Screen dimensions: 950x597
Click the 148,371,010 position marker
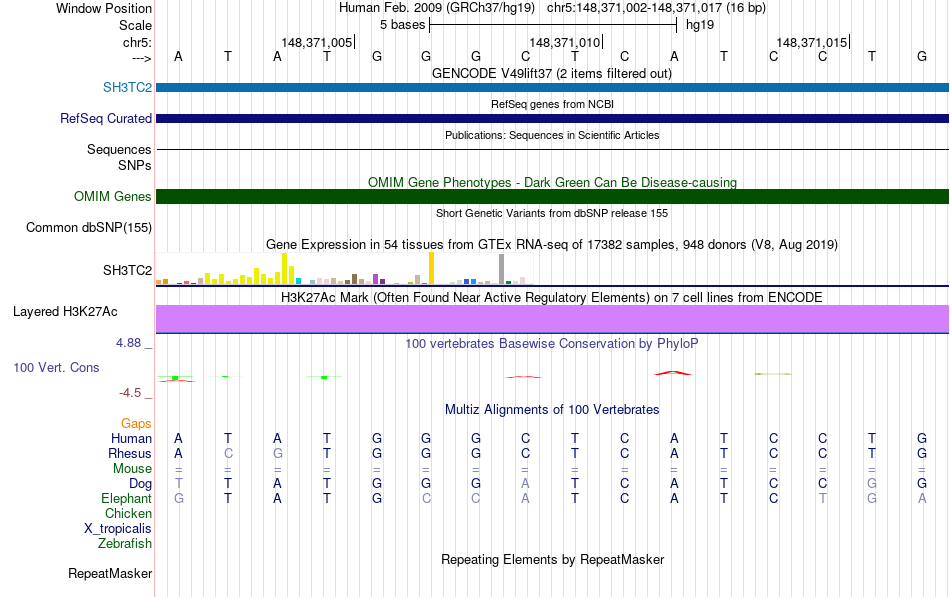point(565,42)
